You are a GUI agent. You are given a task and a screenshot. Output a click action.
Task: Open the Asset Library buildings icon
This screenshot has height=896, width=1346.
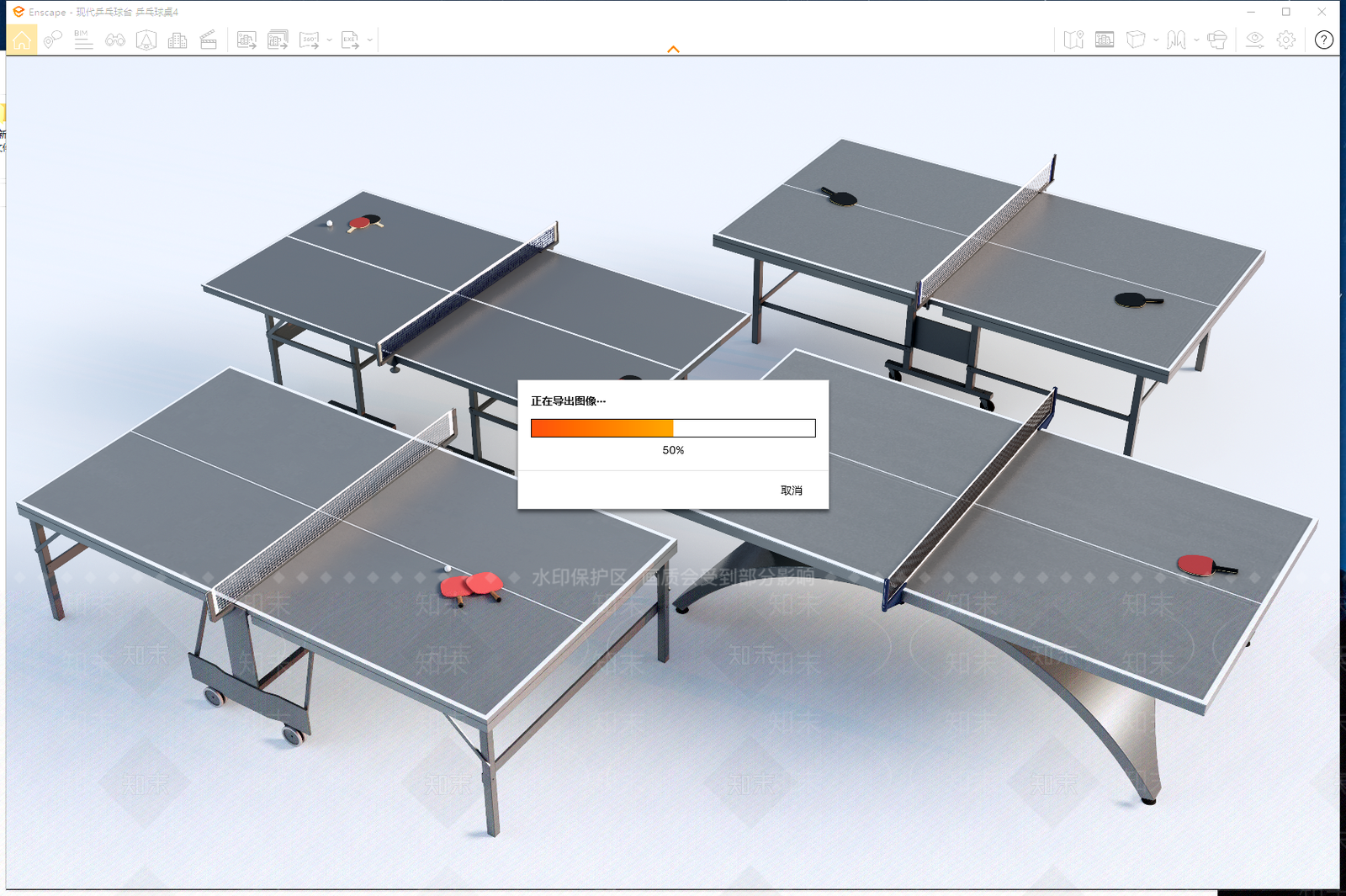click(x=178, y=40)
